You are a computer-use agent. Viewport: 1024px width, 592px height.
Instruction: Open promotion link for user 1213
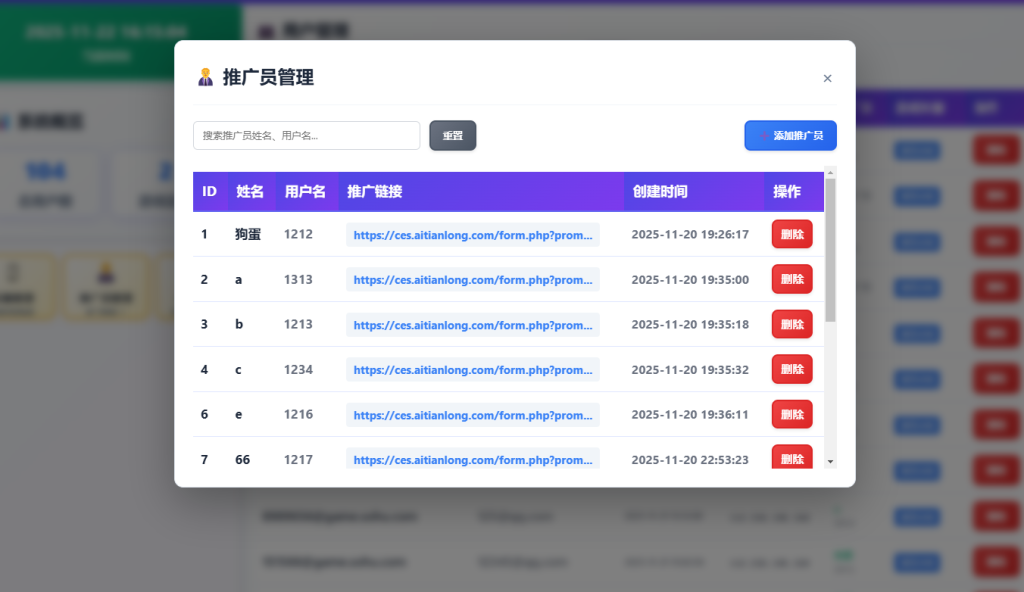click(x=473, y=325)
